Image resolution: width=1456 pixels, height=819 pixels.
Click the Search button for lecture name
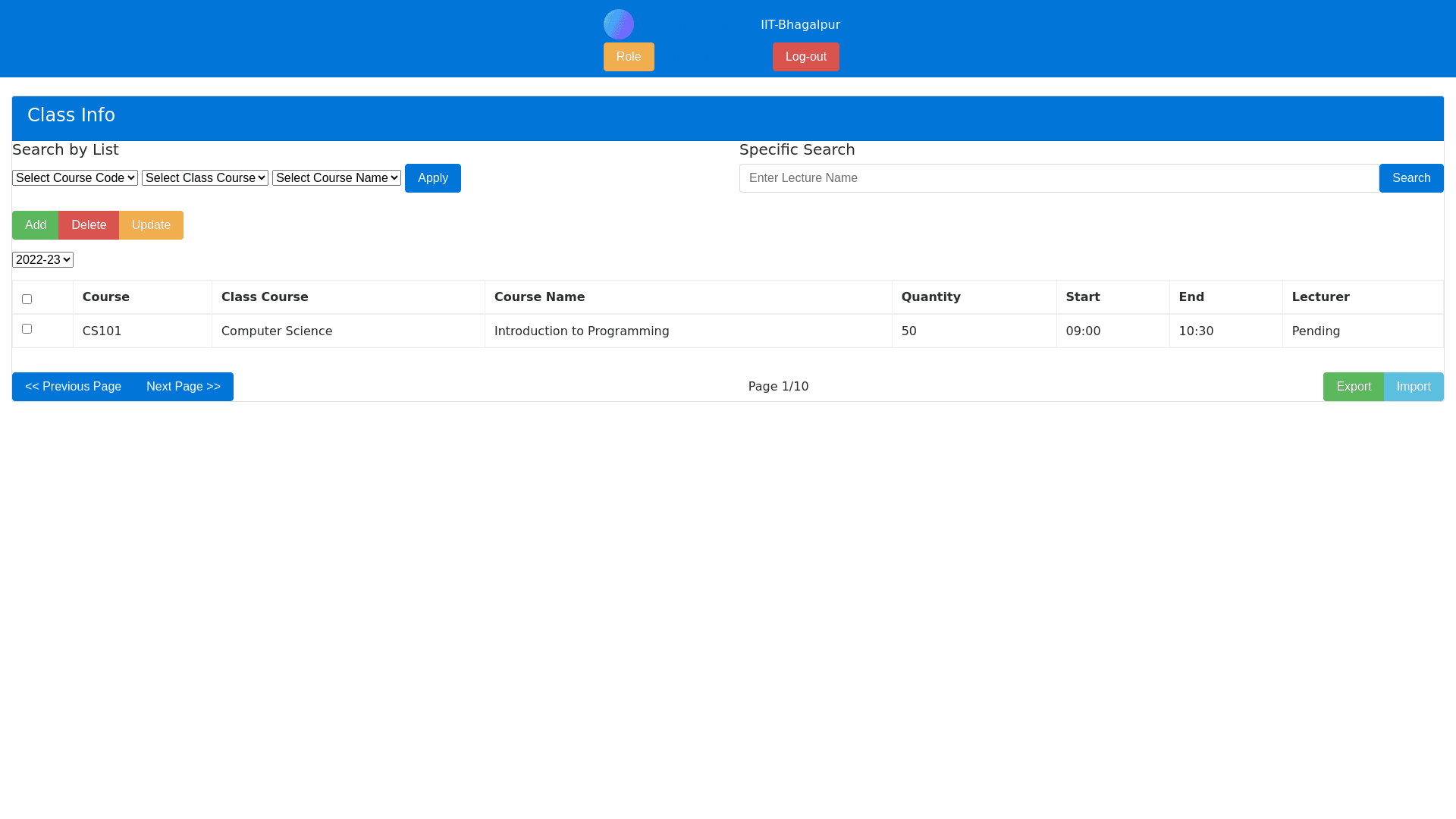[x=1410, y=177]
